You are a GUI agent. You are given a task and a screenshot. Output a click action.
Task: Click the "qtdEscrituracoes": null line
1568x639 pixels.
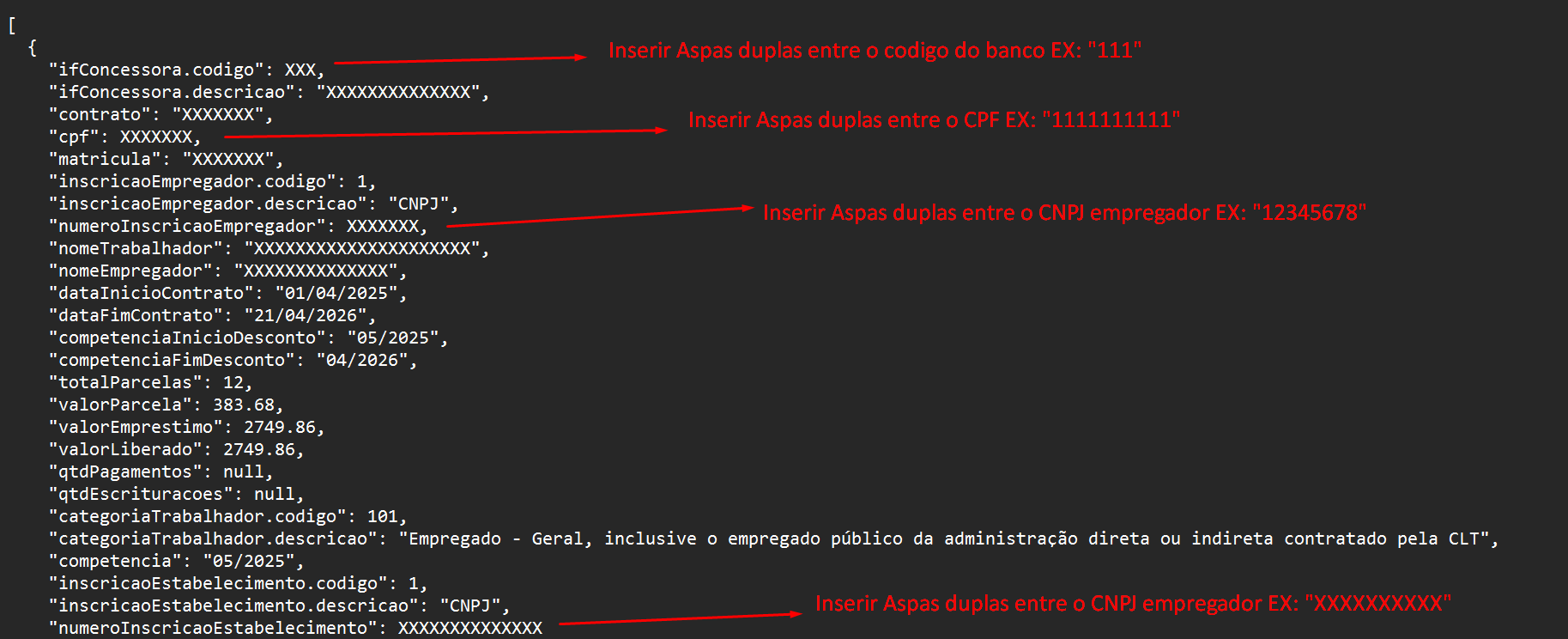tap(176, 494)
